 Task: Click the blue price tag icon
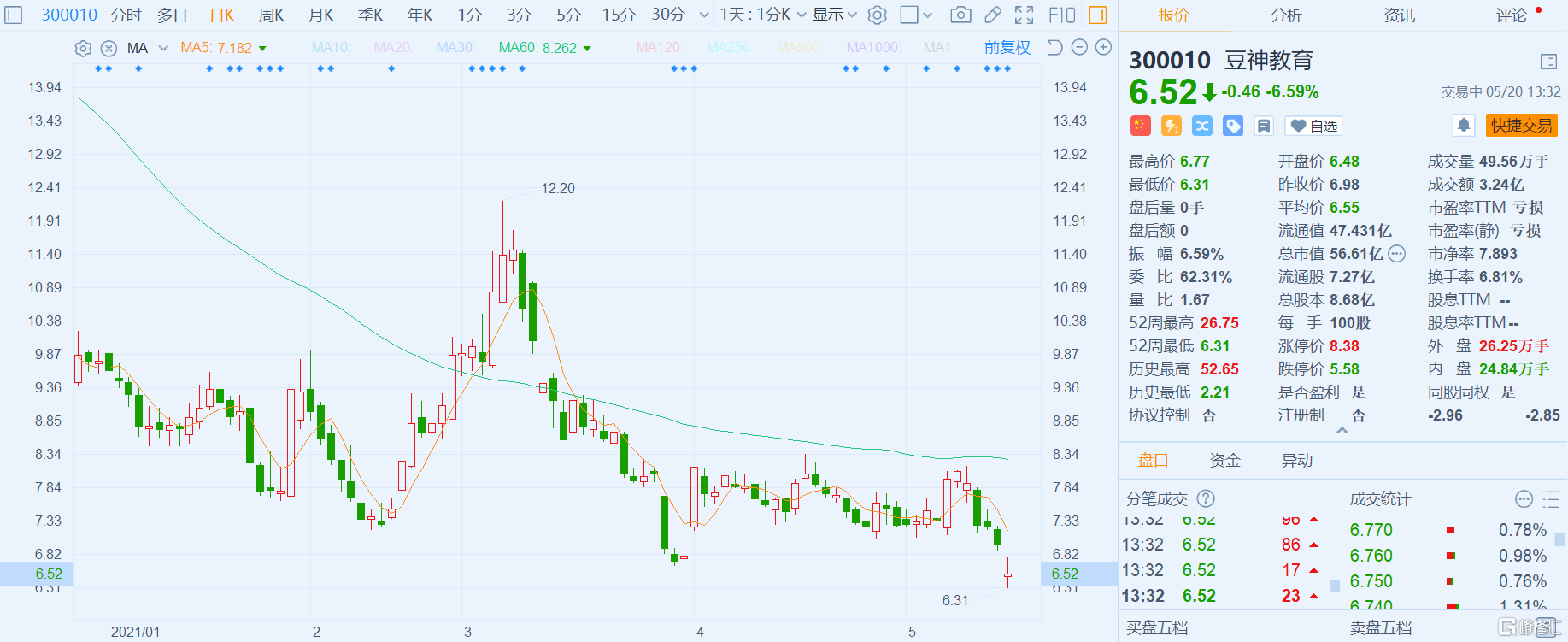point(1233,126)
